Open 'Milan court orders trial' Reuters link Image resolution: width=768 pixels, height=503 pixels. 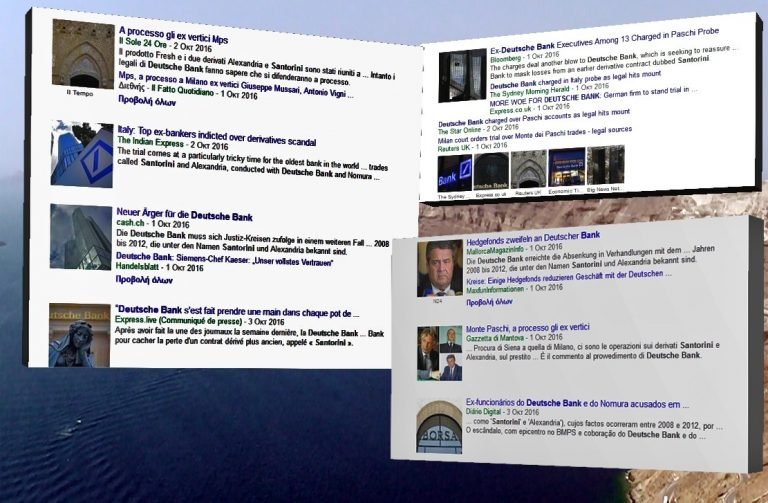click(x=534, y=135)
